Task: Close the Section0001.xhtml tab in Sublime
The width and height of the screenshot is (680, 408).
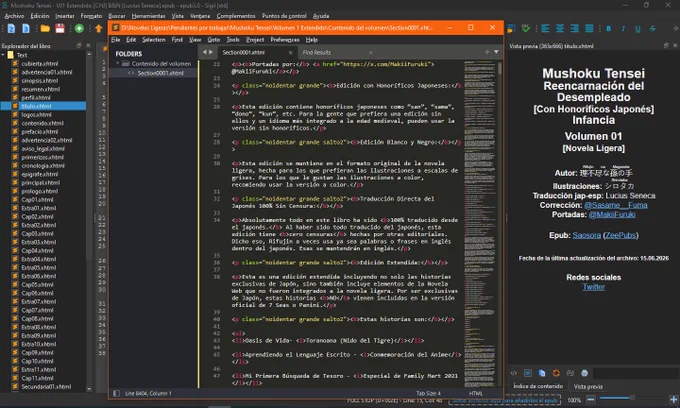Action: (x=291, y=52)
